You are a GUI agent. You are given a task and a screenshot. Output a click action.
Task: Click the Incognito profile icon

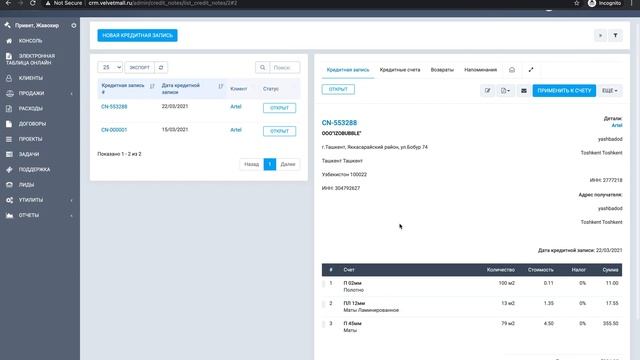(592, 3)
